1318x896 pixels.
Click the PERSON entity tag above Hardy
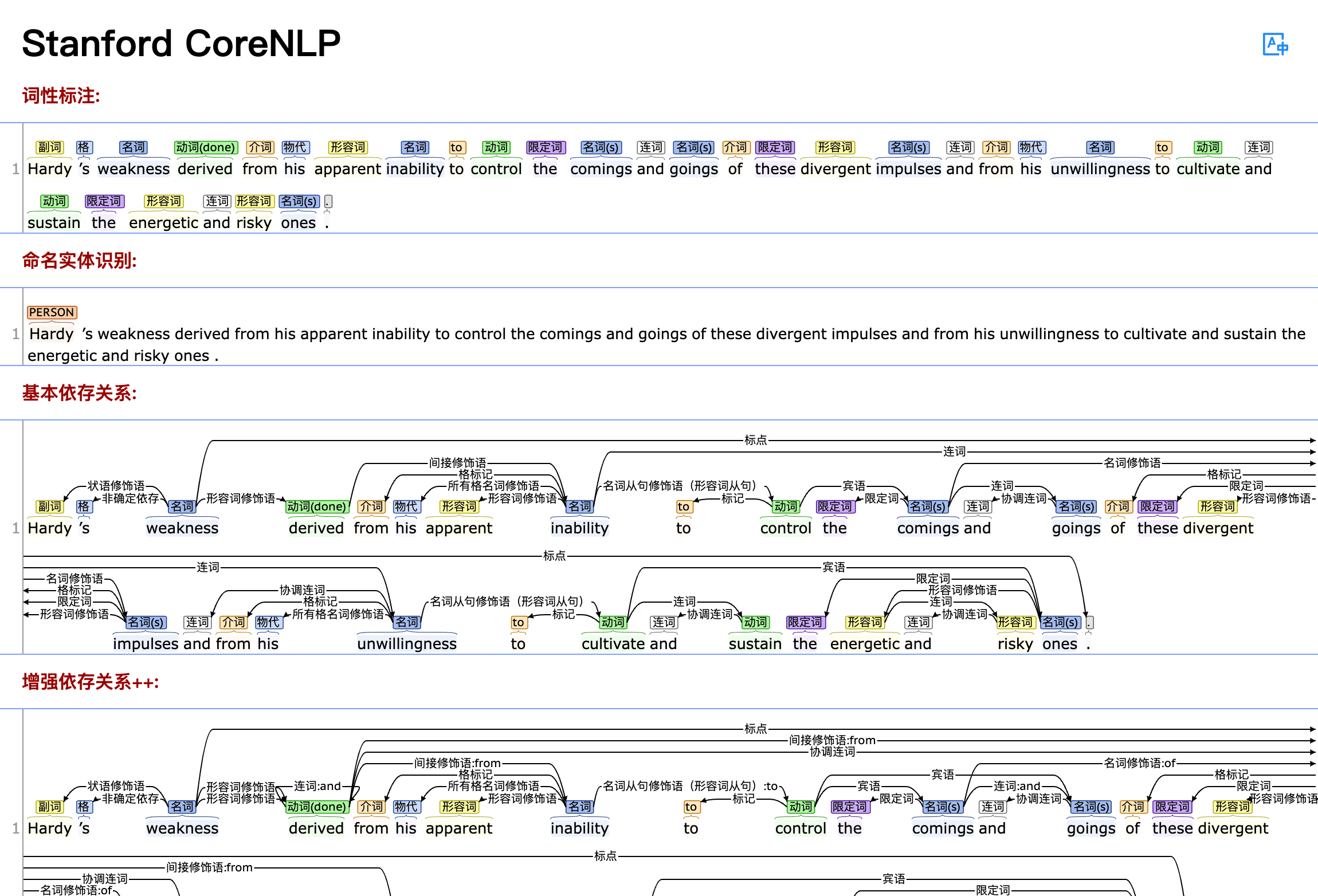coord(52,312)
